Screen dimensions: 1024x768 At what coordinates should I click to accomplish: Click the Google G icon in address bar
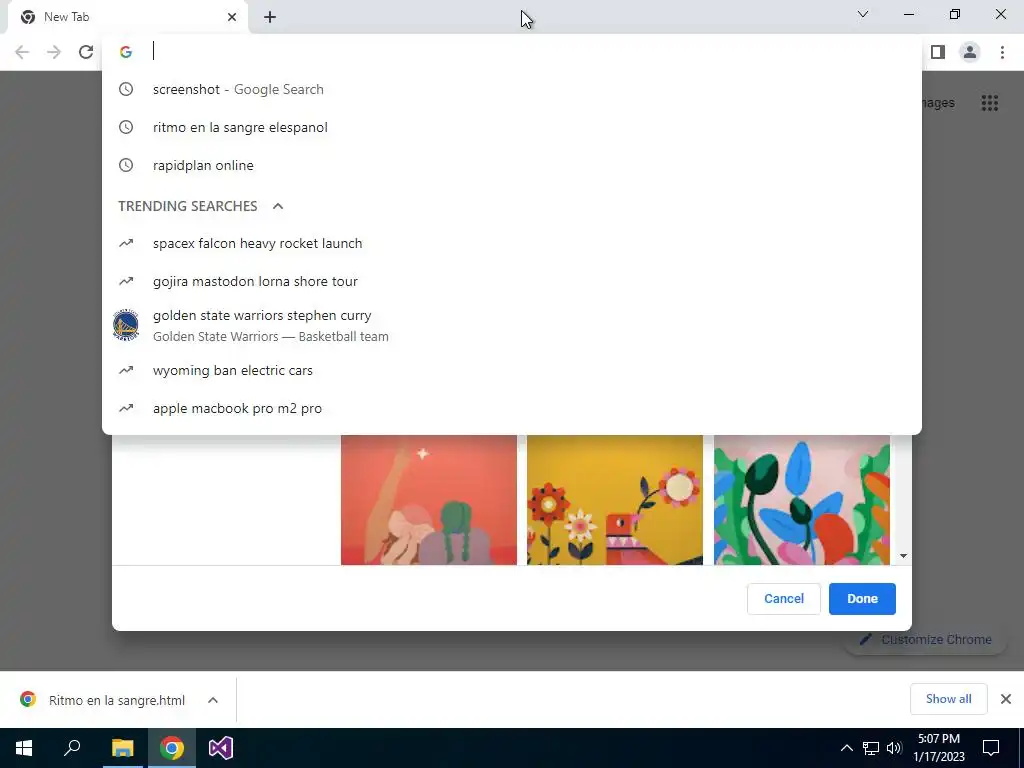point(126,52)
